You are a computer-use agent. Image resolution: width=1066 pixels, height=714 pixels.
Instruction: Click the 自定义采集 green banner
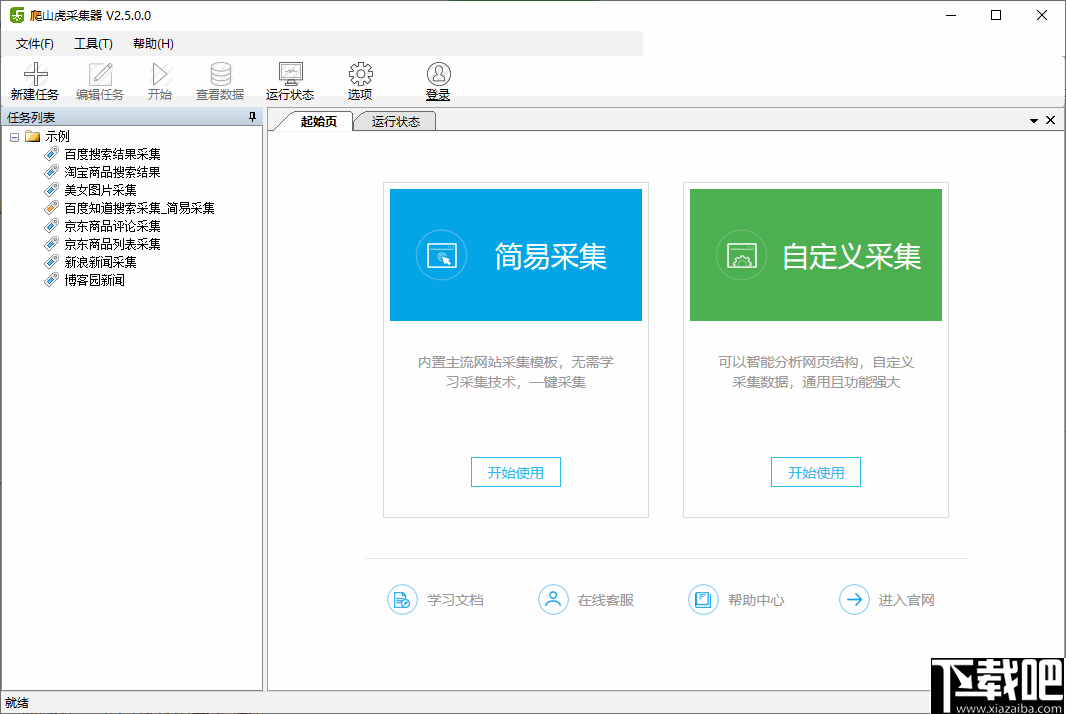pos(815,255)
